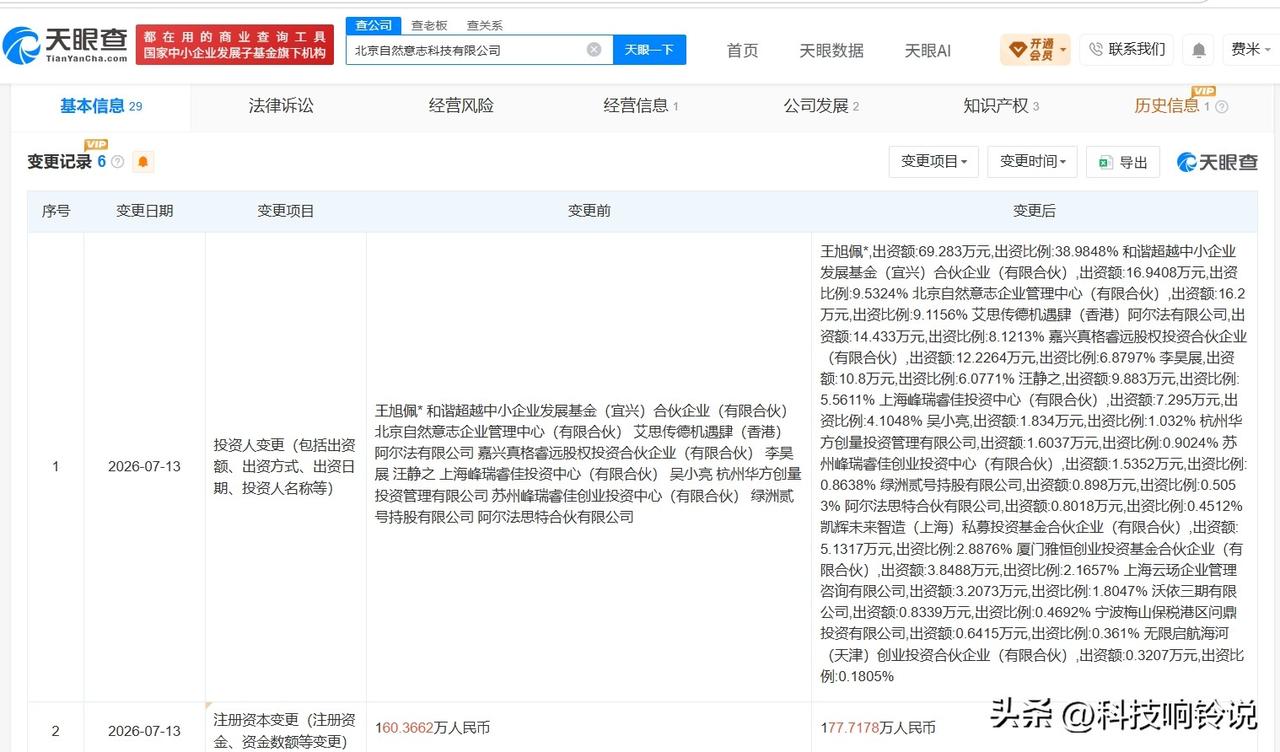Click the 2026-07-13 date in row 1
Viewport: 1280px width, 752px height.
point(144,466)
